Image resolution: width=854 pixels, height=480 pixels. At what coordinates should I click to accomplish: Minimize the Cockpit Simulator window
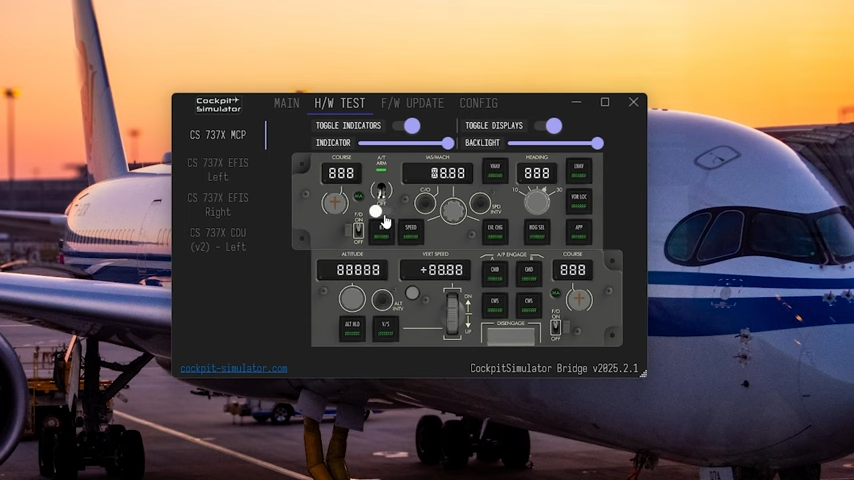[x=576, y=102]
